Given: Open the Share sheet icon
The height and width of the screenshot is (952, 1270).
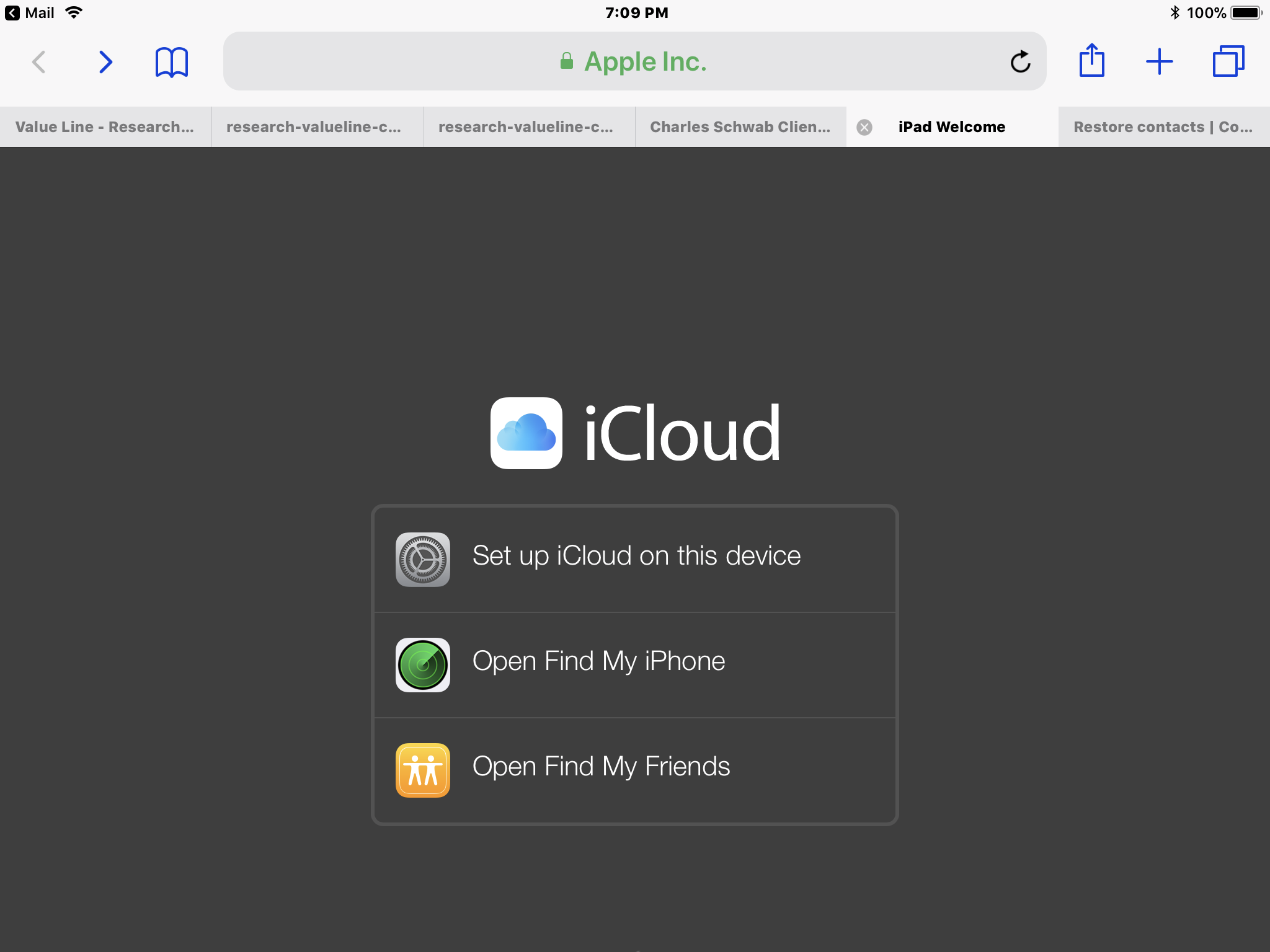Looking at the screenshot, I should (1092, 60).
